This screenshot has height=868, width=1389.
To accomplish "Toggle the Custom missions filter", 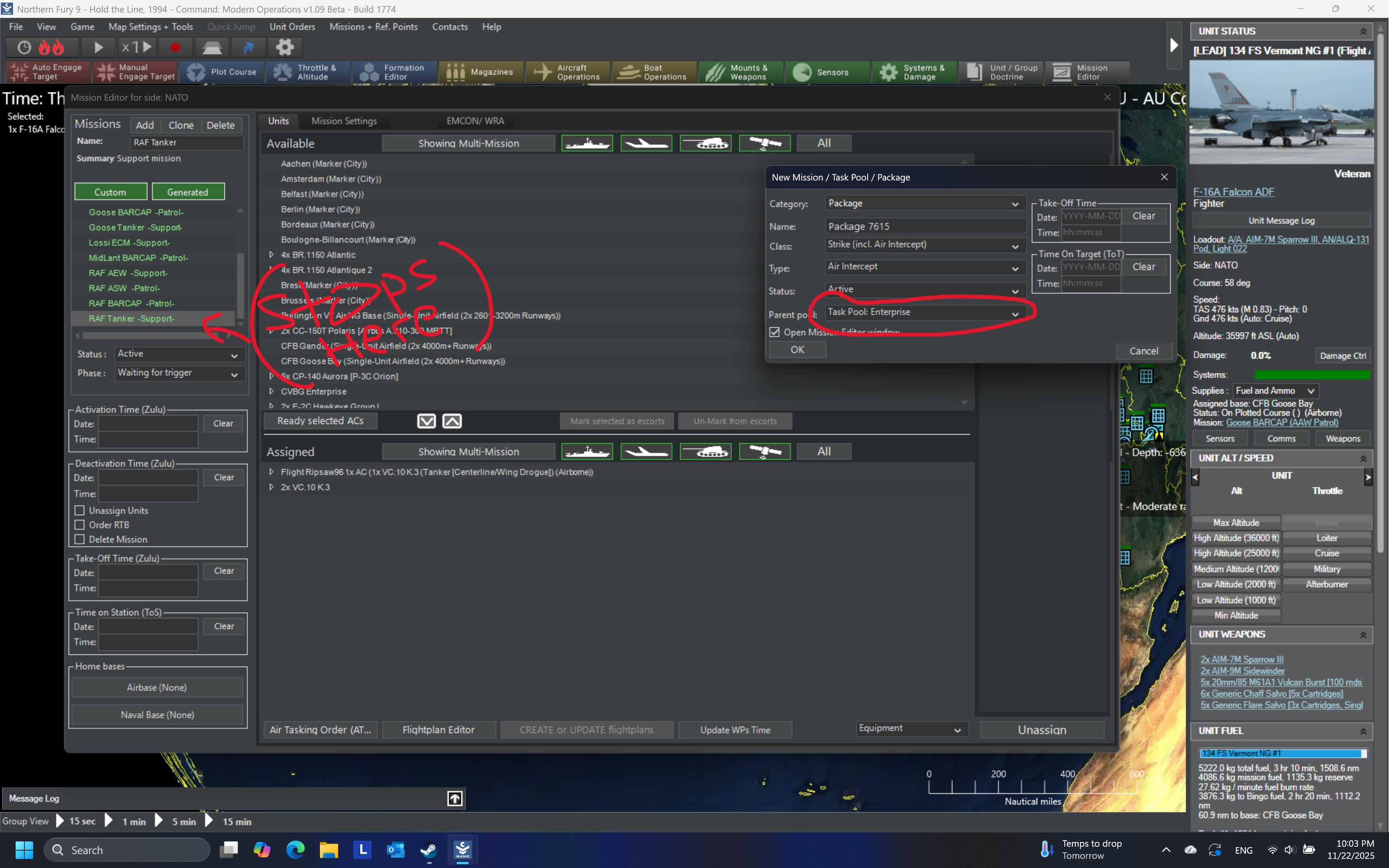I will pos(110,192).
